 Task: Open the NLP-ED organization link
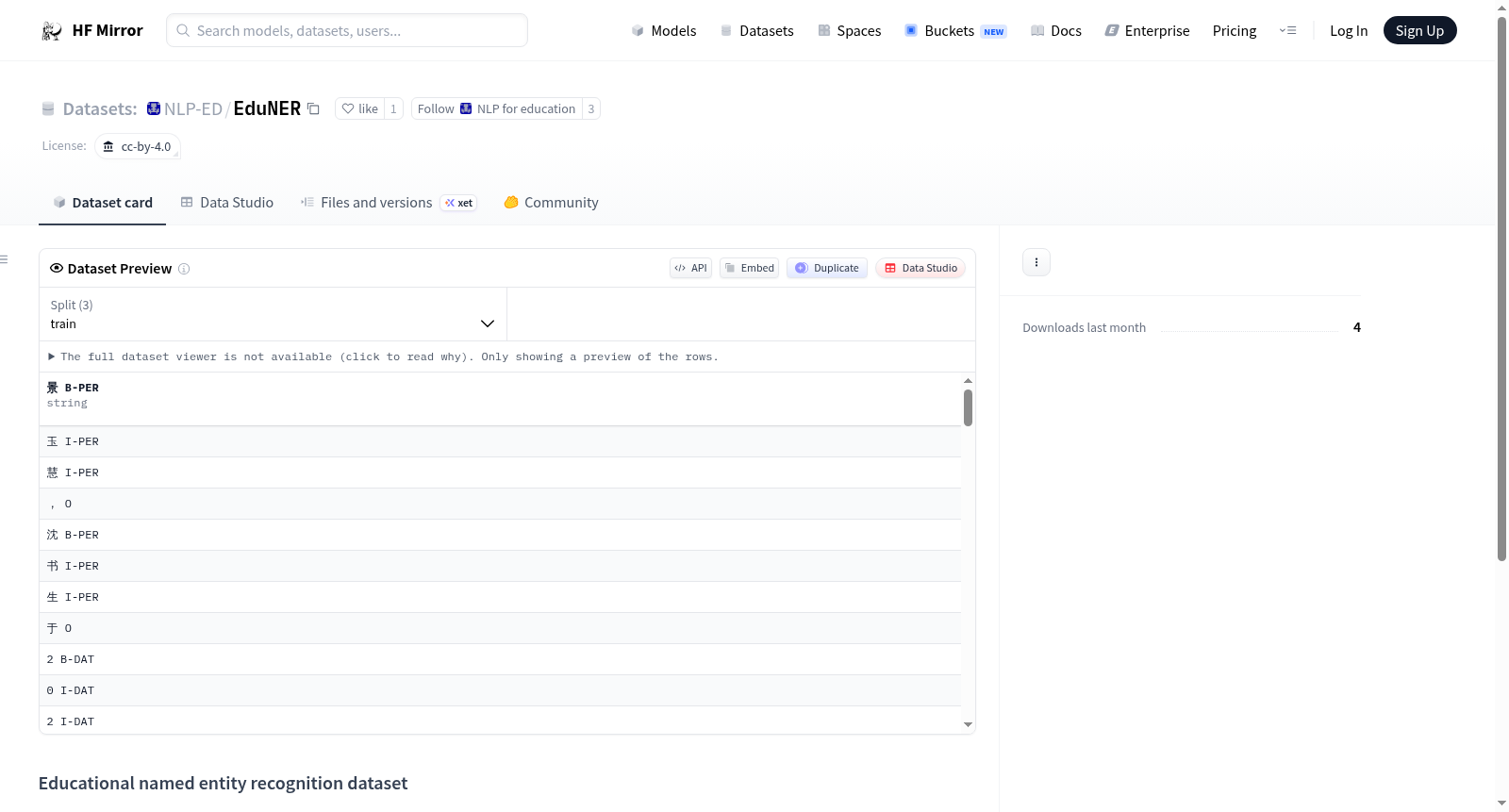click(x=192, y=109)
